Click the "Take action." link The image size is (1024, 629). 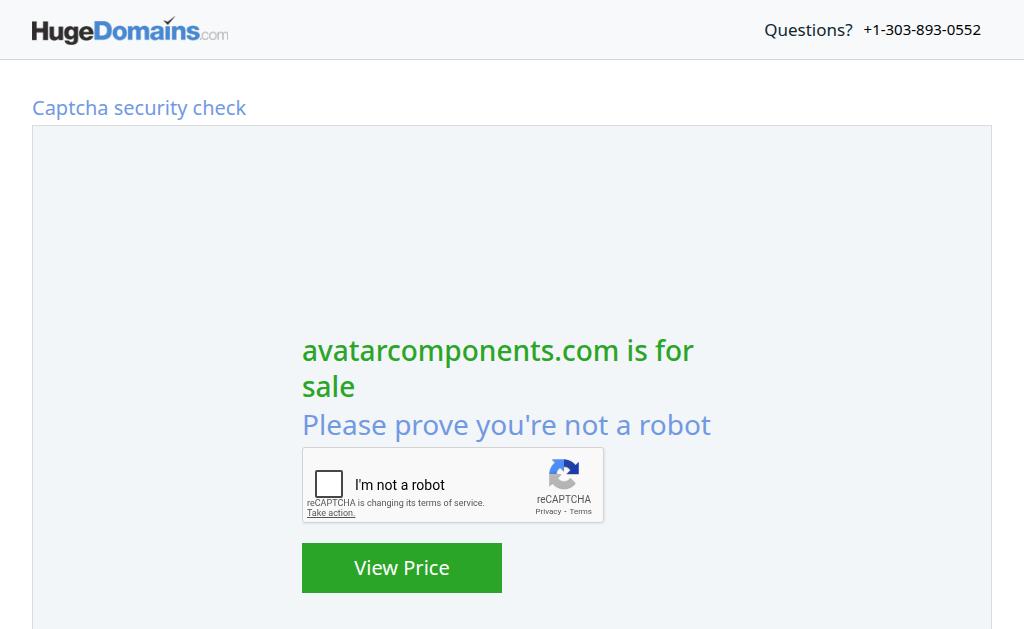[x=331, y=513]
